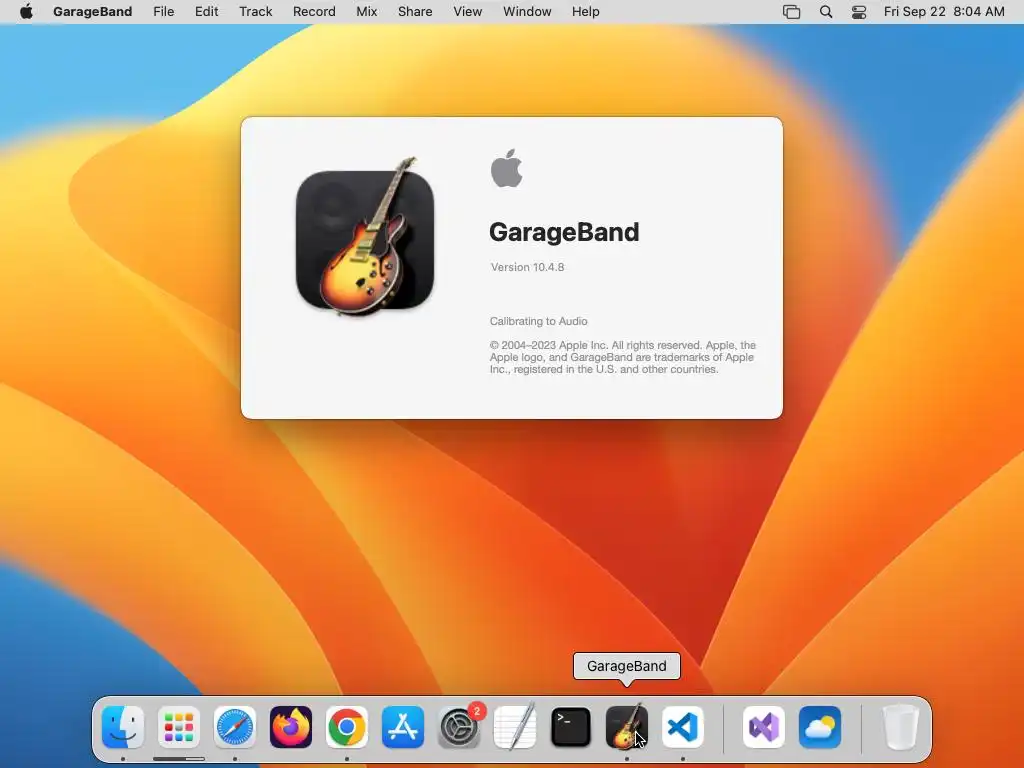Open the Mix menu
This screenshot has width=1024, height=768.
click(366, 11)
